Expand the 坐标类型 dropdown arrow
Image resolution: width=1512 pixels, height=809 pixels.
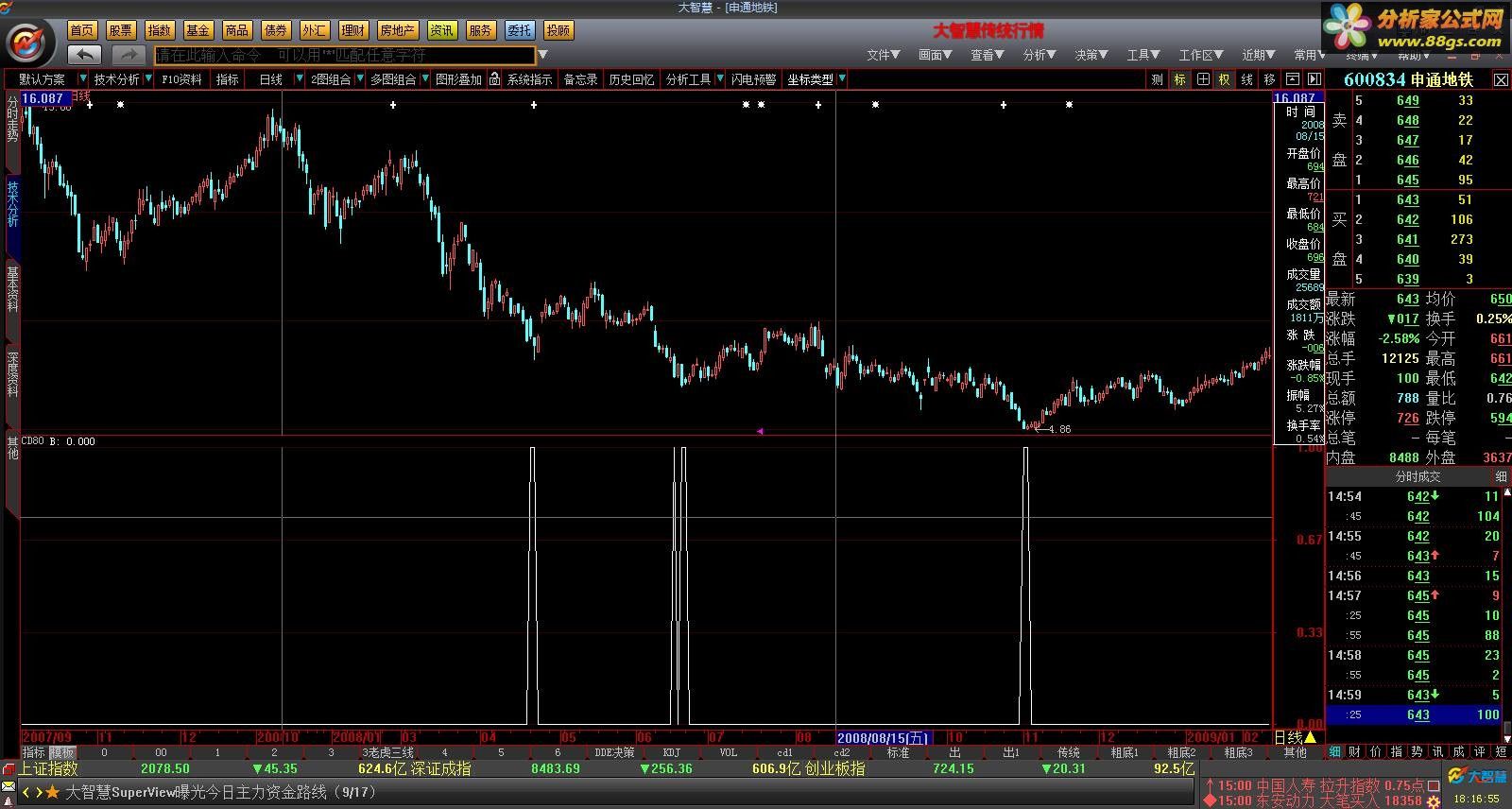(842, 79)
